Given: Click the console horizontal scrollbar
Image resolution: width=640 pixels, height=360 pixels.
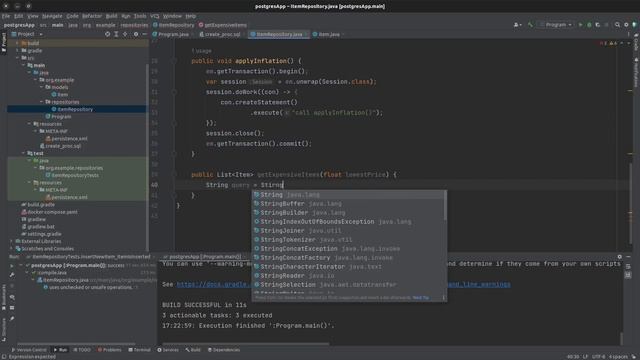Looking at the screenshot, I should [x=246, y=344].
